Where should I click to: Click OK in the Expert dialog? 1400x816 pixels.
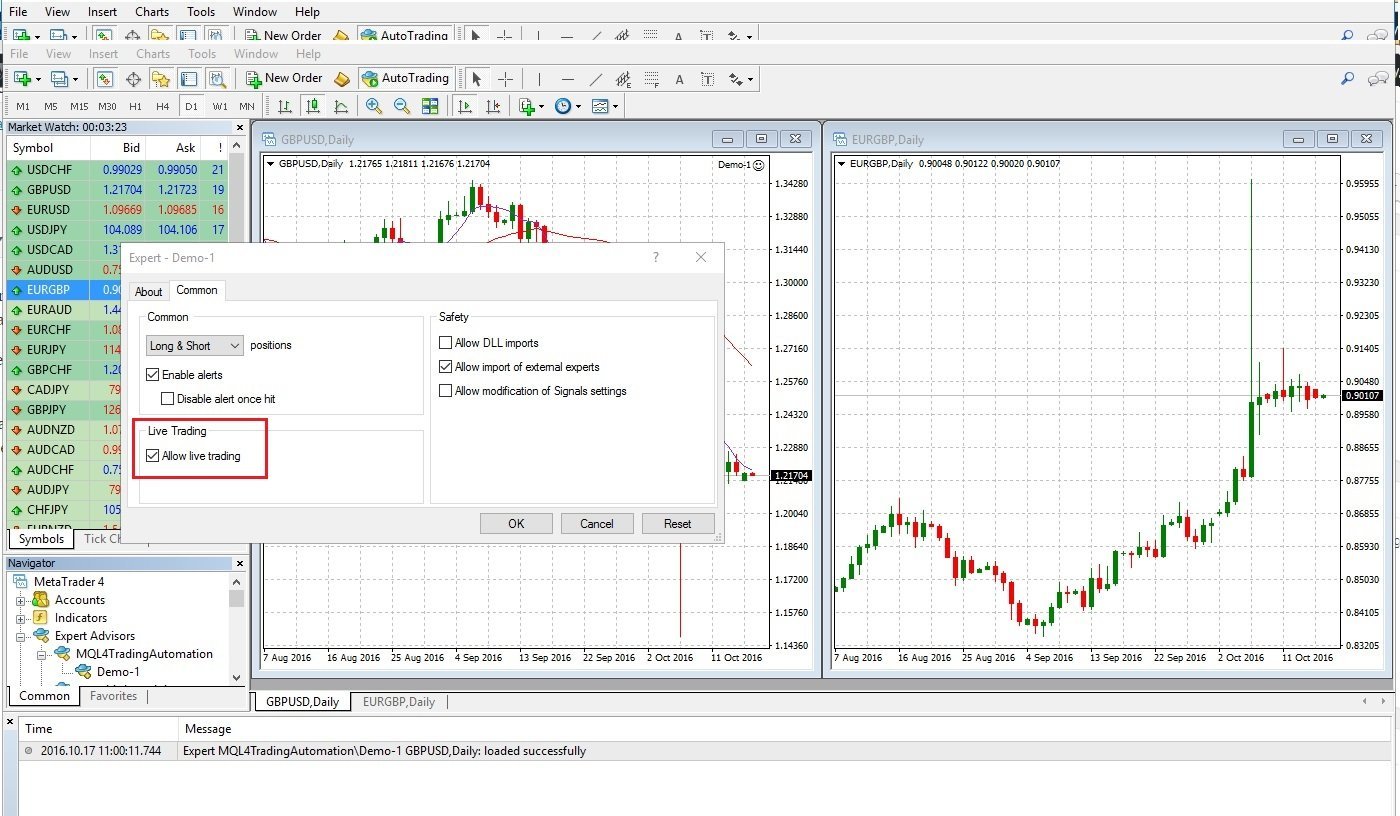(516, 524)
